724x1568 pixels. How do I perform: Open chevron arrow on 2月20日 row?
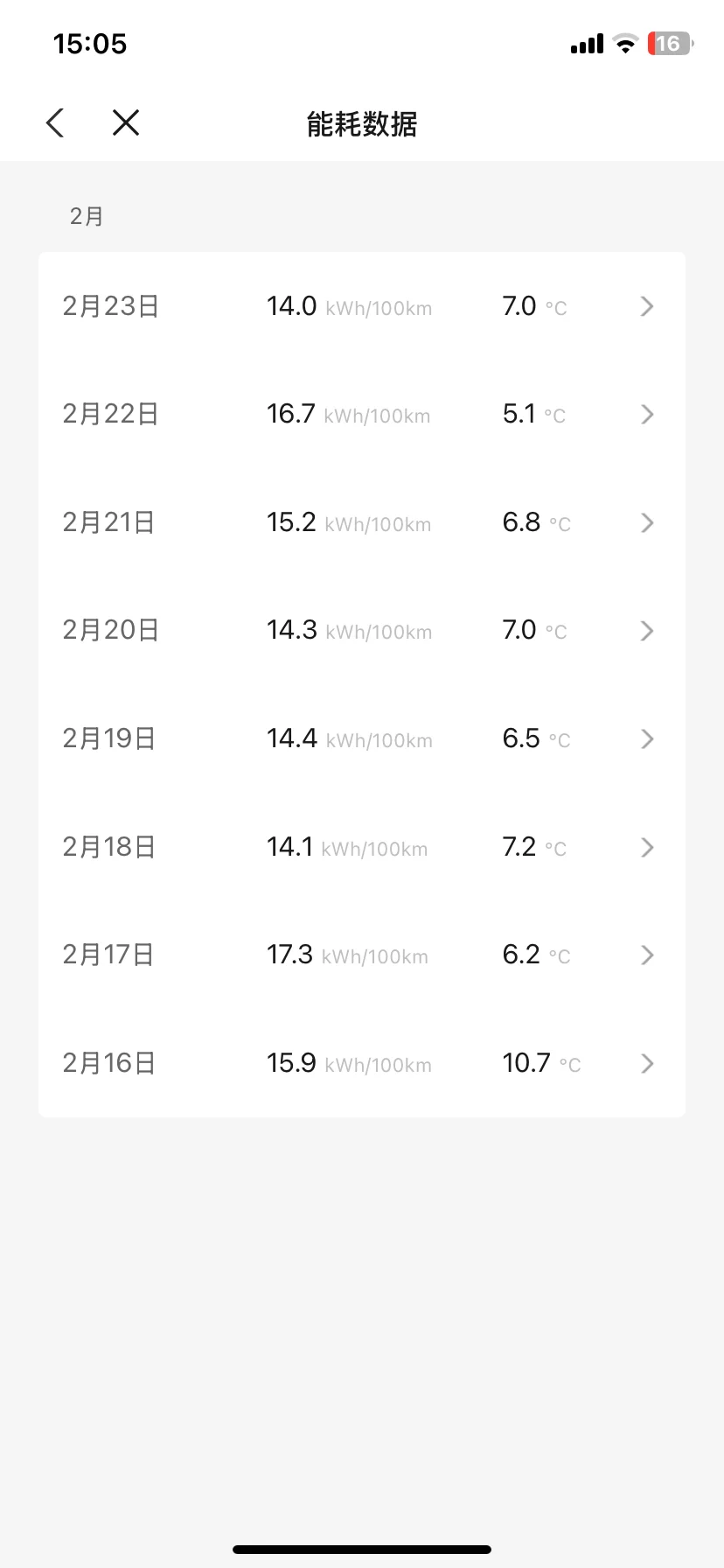647,631
